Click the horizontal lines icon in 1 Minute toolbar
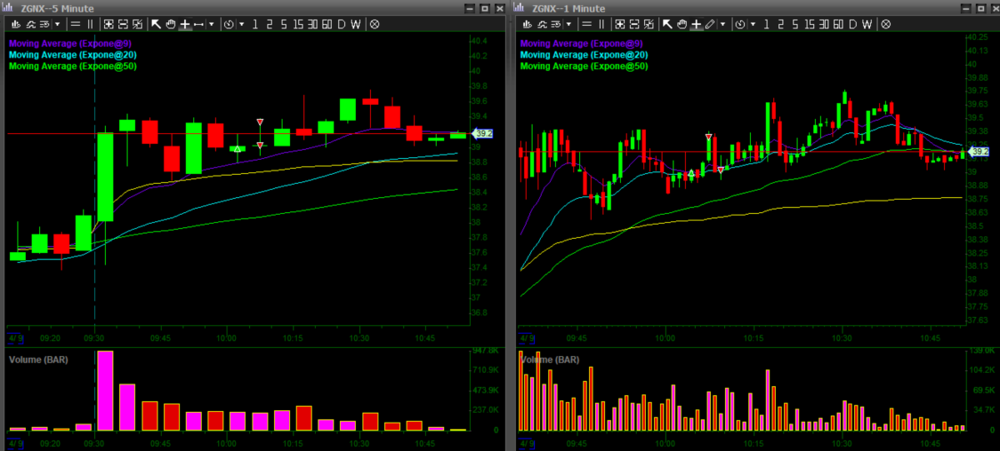 586,23
